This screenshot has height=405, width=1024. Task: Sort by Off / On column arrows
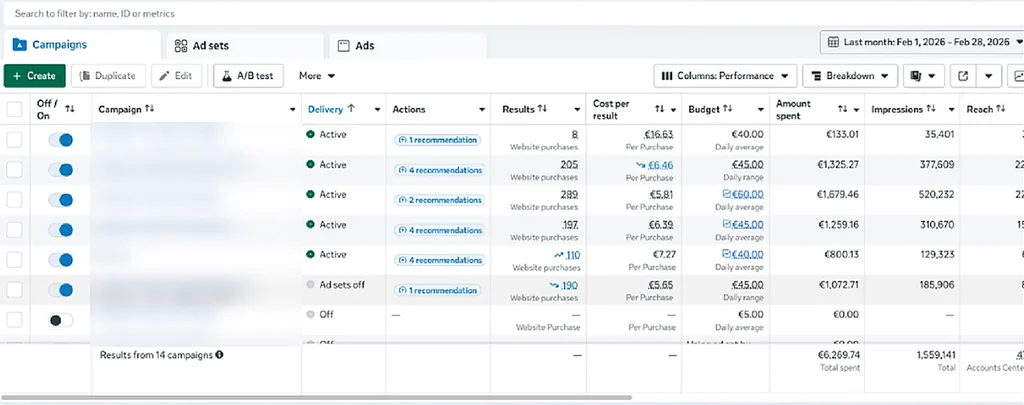pos(70,109)
